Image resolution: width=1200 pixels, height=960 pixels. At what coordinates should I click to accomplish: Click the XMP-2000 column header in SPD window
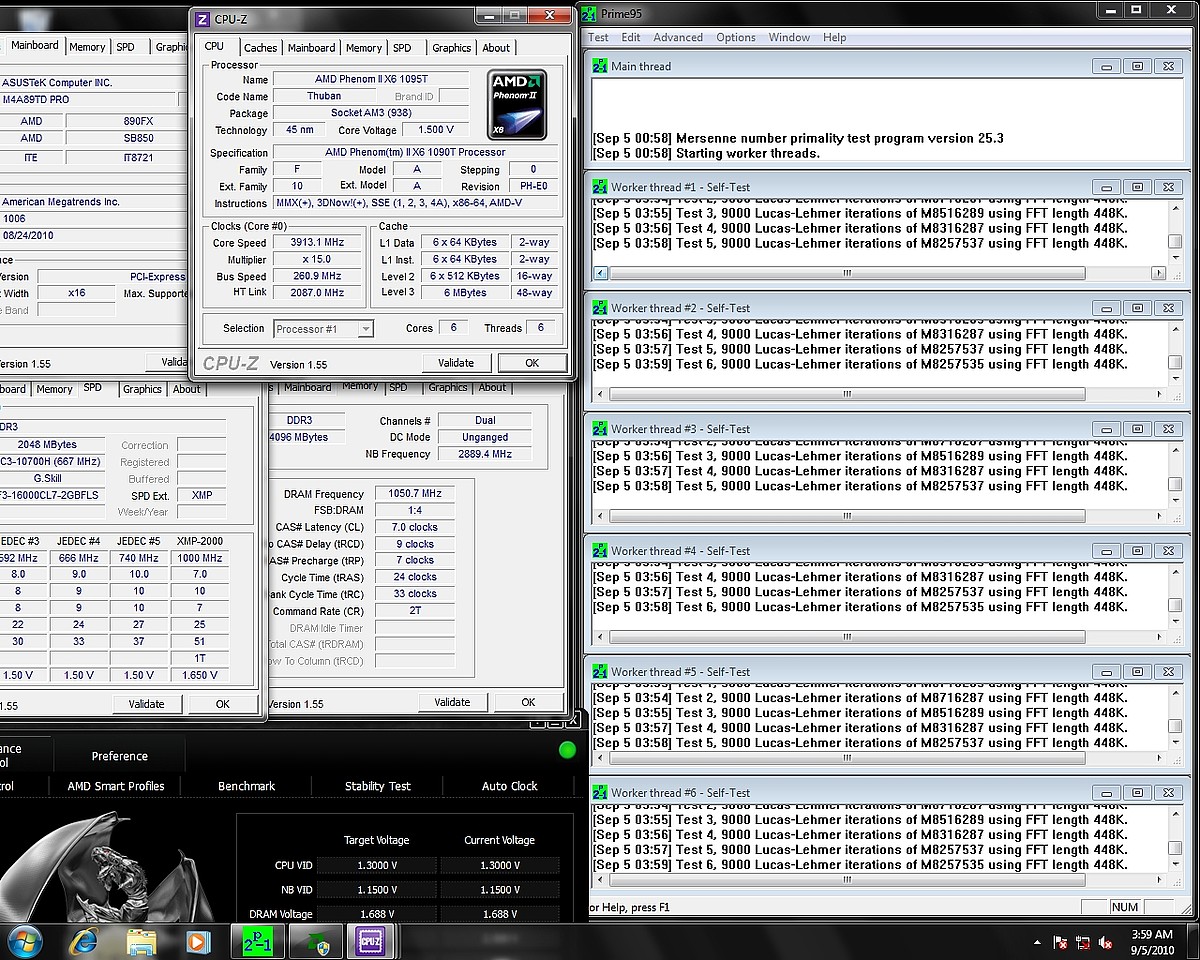(x=200, y=541)
